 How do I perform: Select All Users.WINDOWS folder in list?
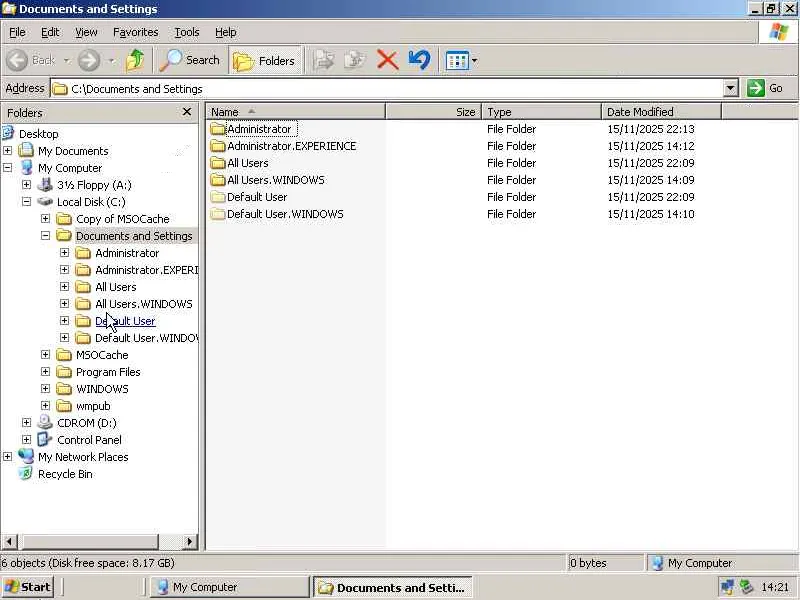click(268, 180)
